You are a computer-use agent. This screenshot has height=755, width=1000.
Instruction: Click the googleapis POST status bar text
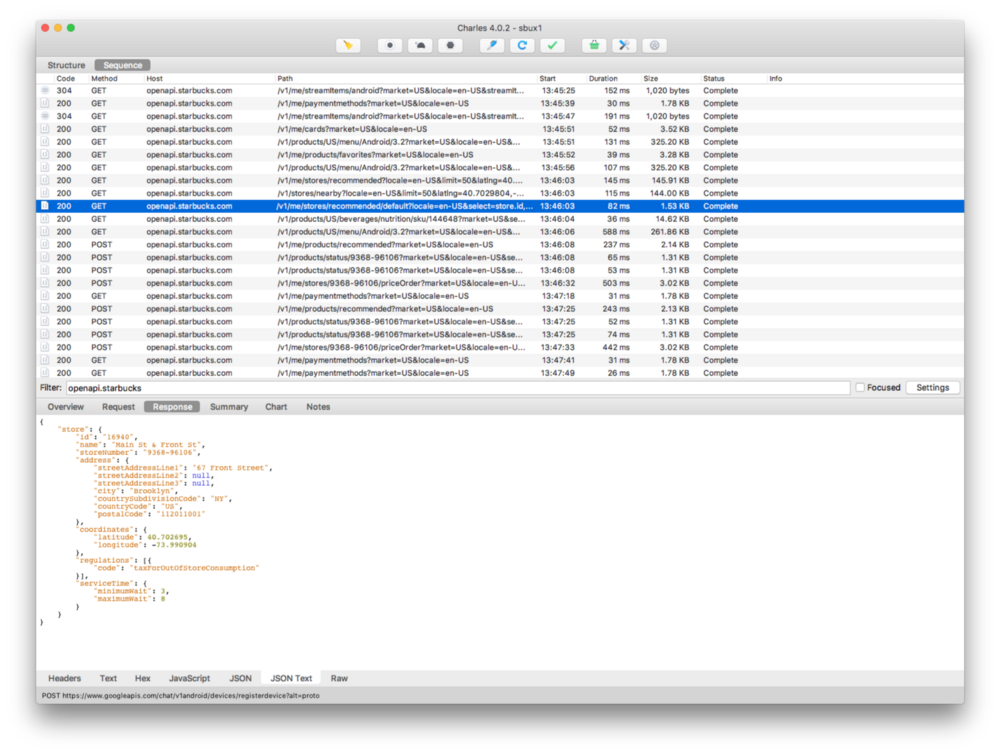180,696
